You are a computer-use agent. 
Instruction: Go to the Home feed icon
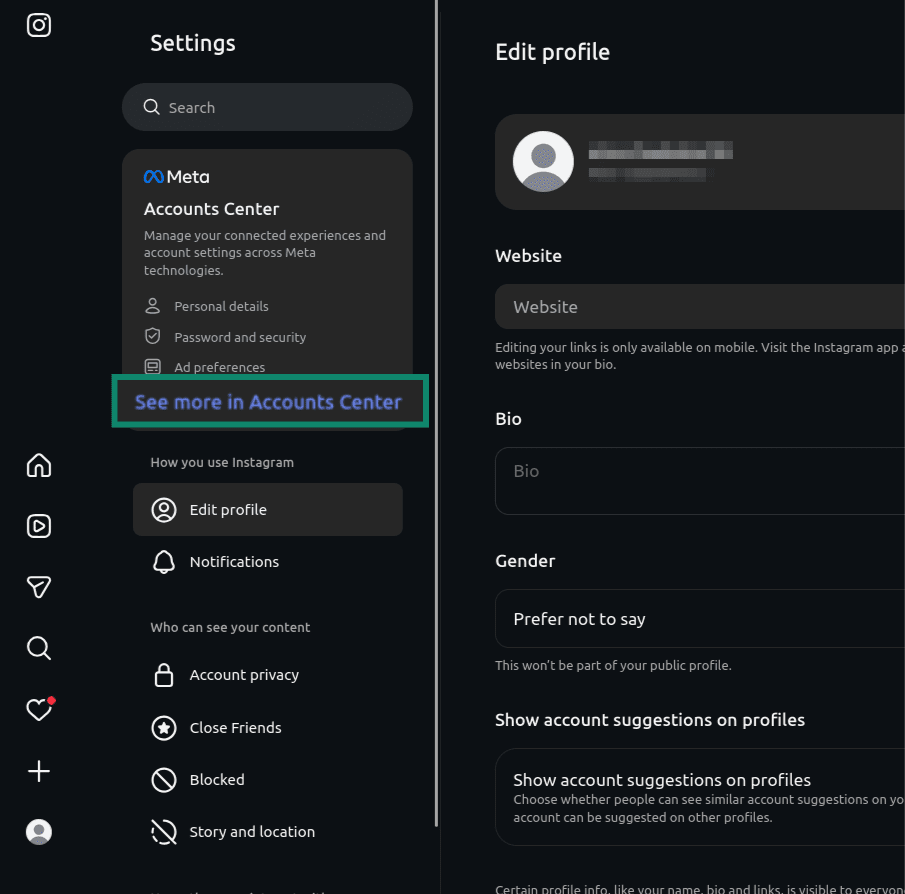tap(39, 465)
